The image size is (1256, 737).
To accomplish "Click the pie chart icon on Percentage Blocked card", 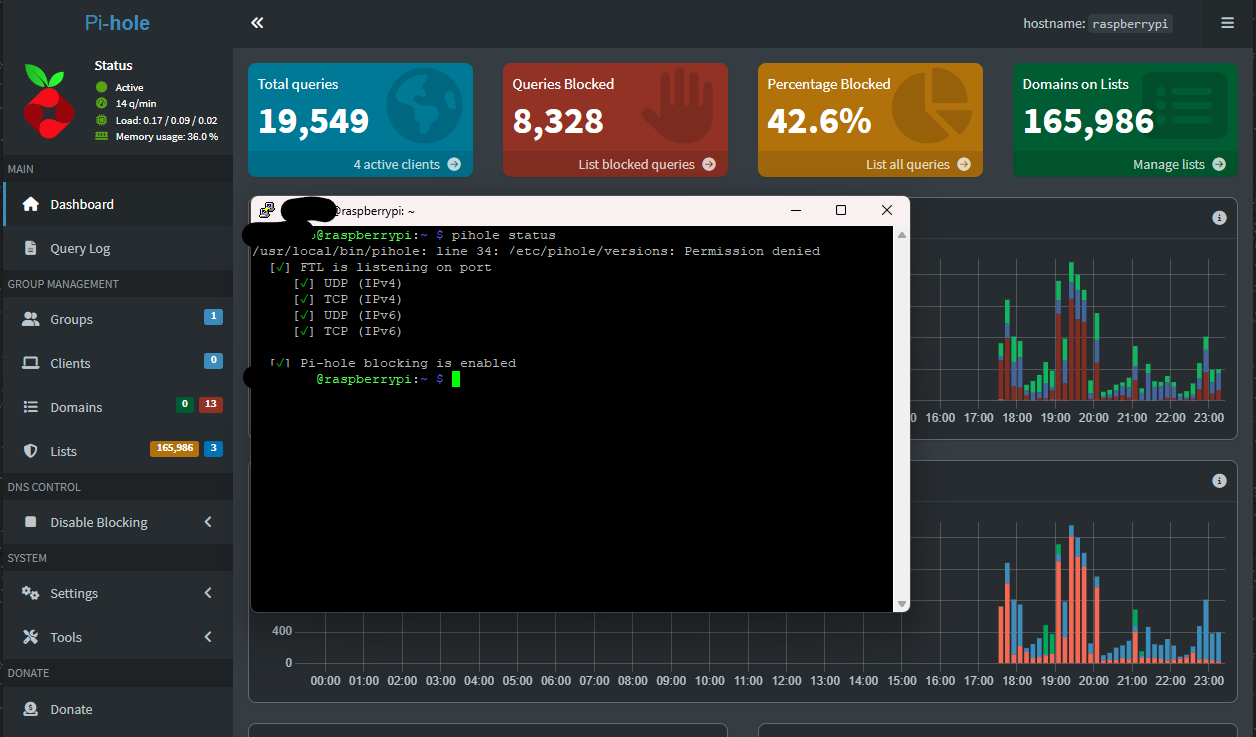I will 933,106.
